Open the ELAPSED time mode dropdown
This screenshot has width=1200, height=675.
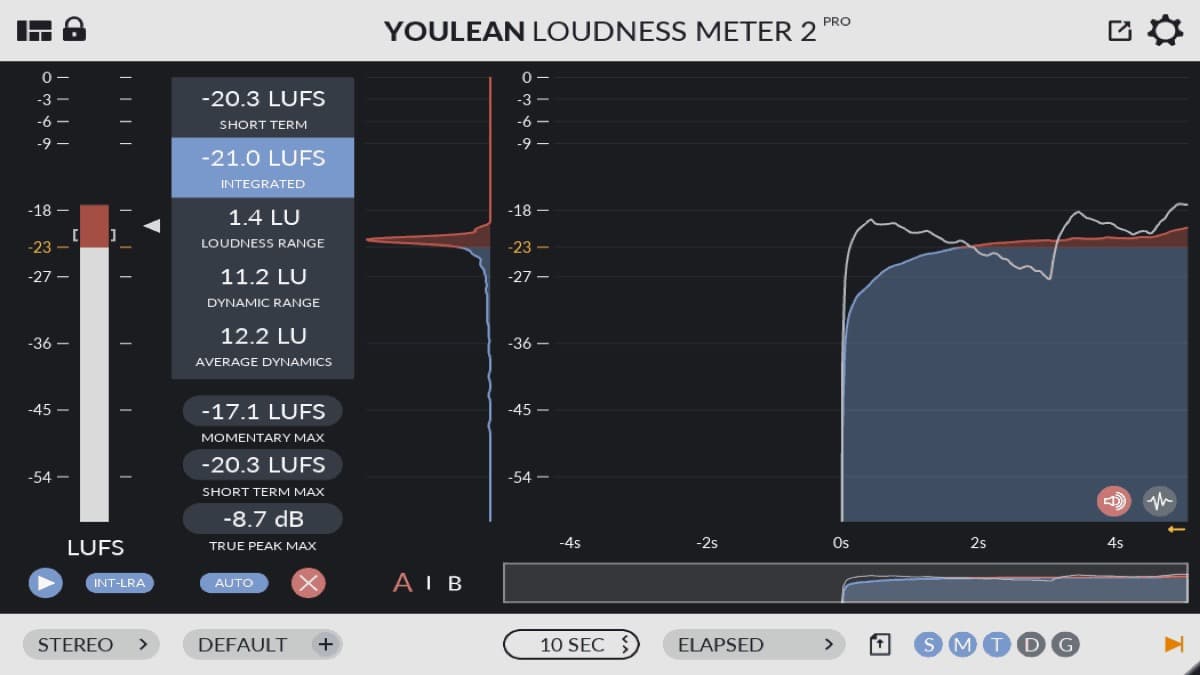pyautogui.click(x=754, y=644)
